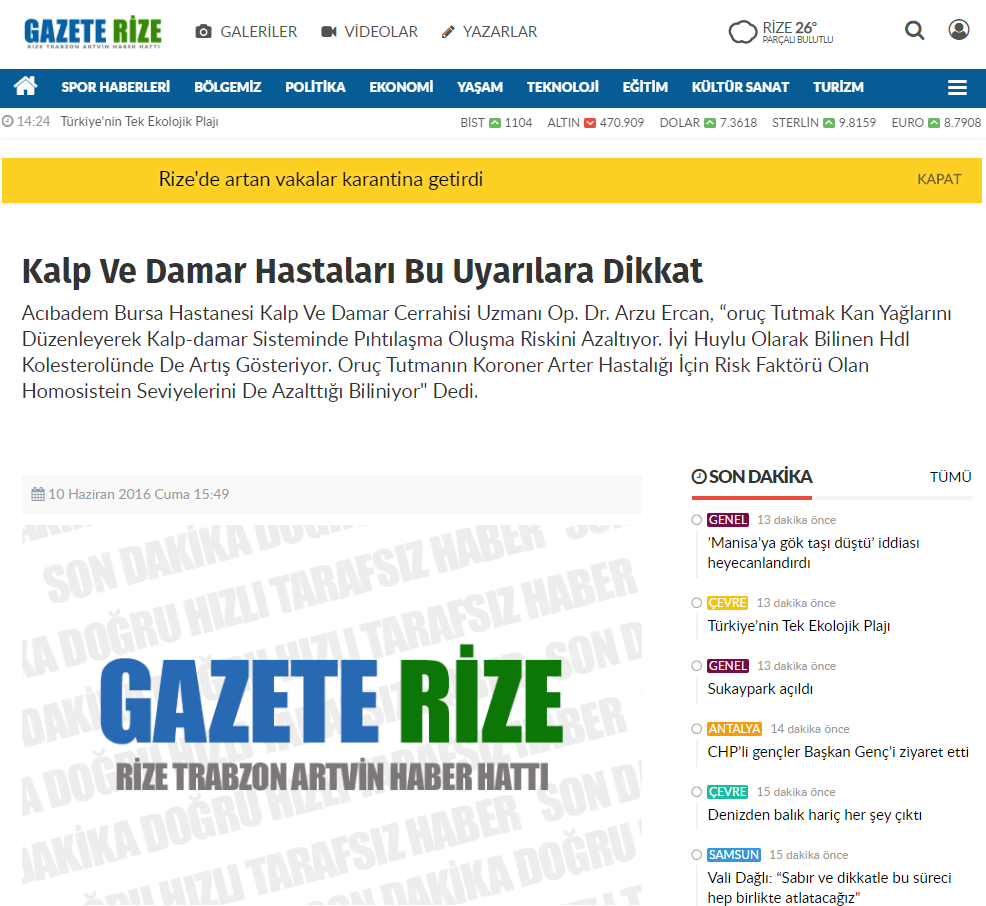The height and width of the screenshot is (906, 986).
Task: Open Spor Haberleri menu
Action: pos(116,87)
